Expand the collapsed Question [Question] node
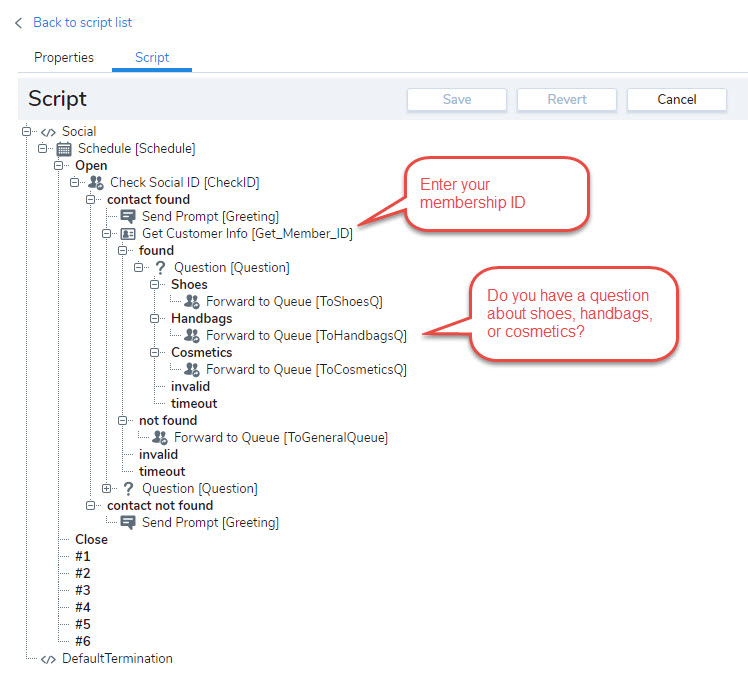The height and width of the screenshot is (699, 748). (x=106, y=489)
